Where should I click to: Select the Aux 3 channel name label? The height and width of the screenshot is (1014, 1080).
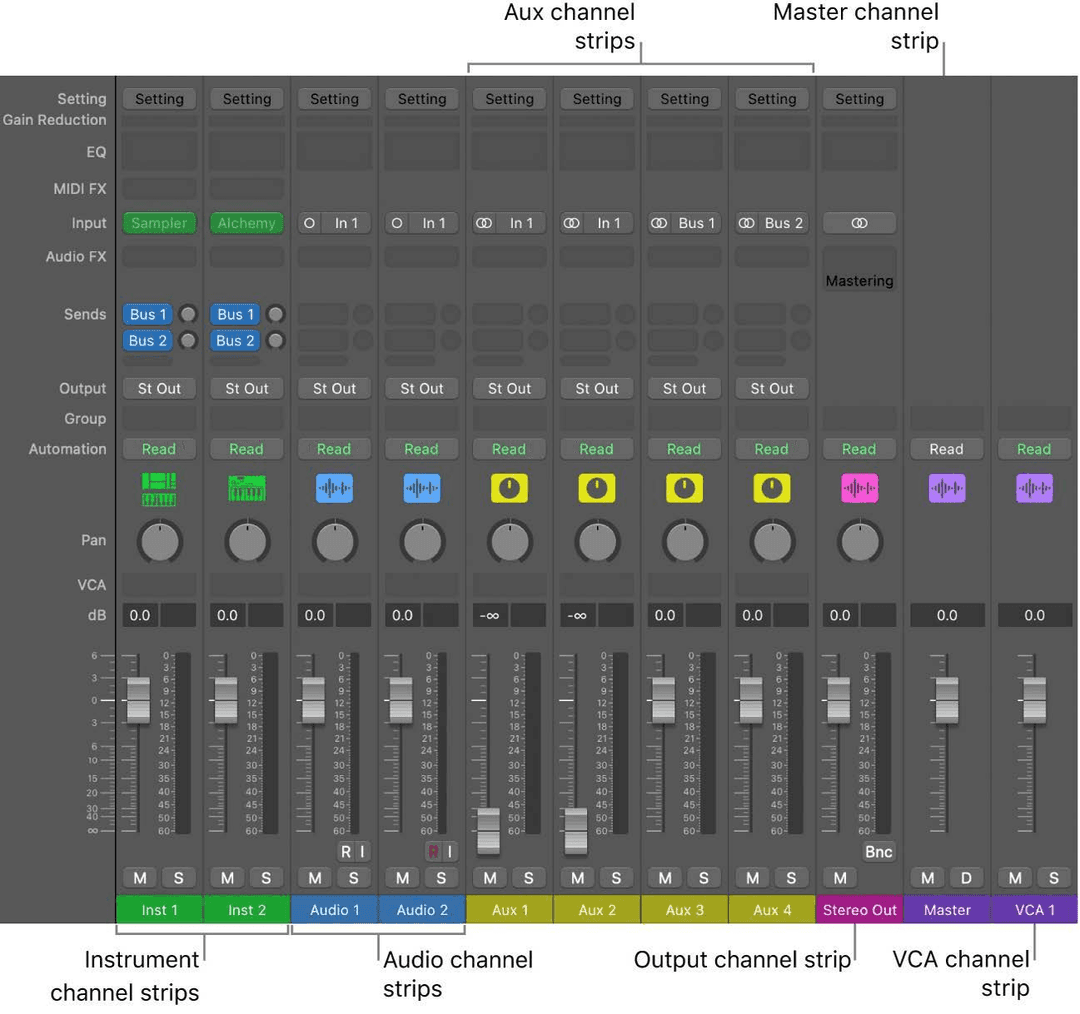tap(684, 910)
